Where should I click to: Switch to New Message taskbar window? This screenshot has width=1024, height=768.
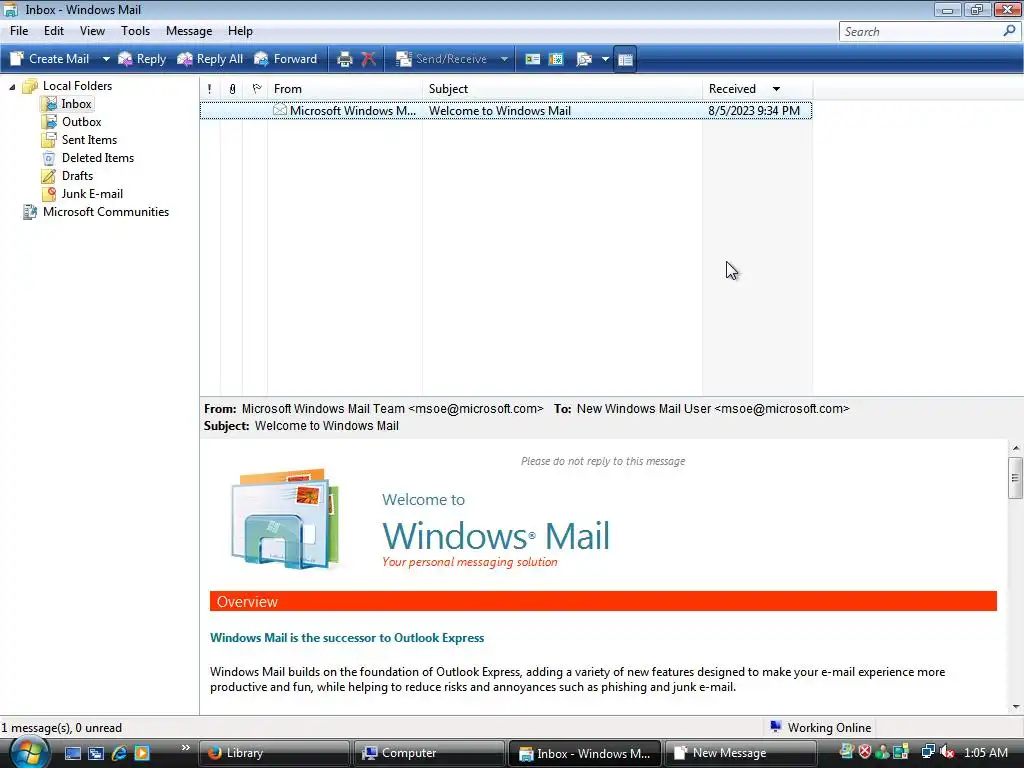[739, 753]
